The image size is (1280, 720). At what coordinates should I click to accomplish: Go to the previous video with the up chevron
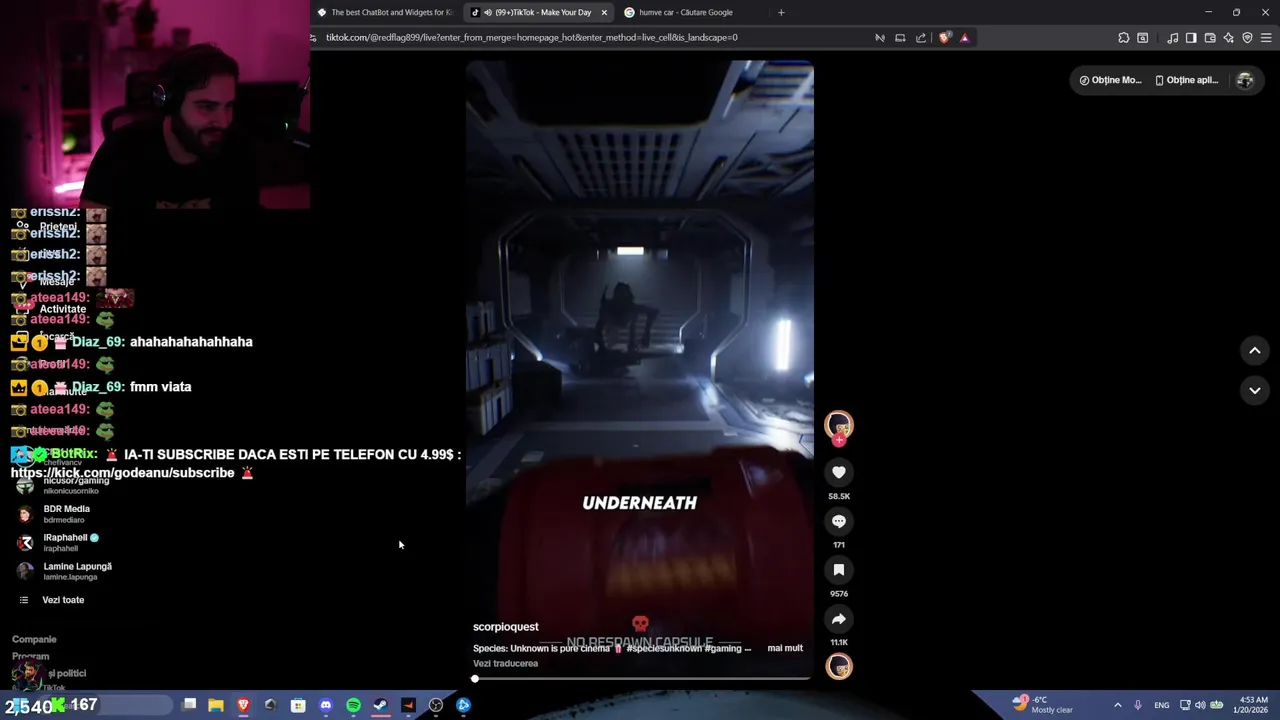click(1255, 350)
